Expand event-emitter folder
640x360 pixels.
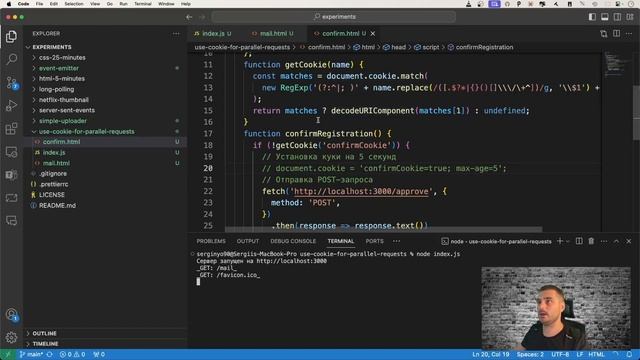click(x=59, y=68)
